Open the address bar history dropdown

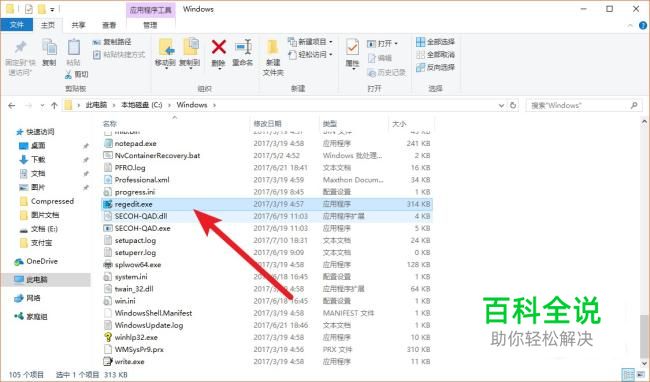point(502,105)
